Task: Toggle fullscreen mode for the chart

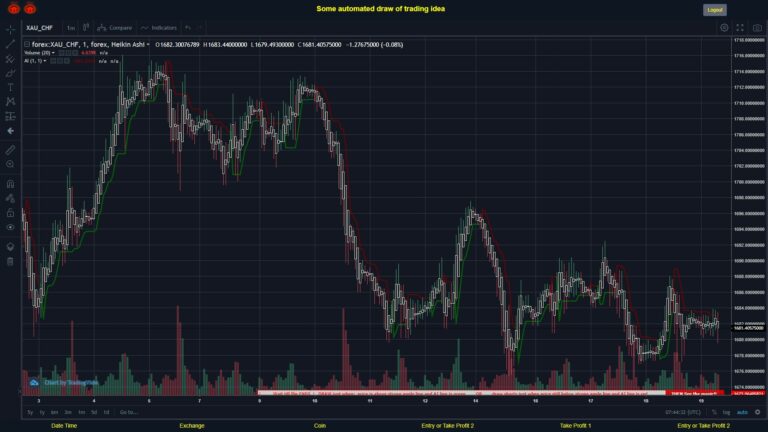Action: [x=740, y=28]
